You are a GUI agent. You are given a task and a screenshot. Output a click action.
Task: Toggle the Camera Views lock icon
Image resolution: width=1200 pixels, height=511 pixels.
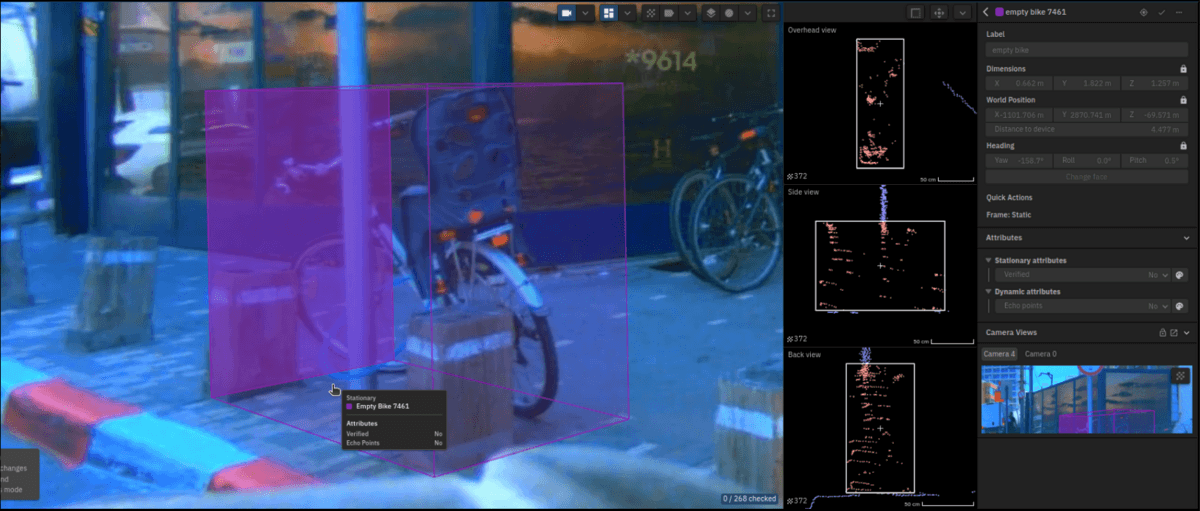1162,332
